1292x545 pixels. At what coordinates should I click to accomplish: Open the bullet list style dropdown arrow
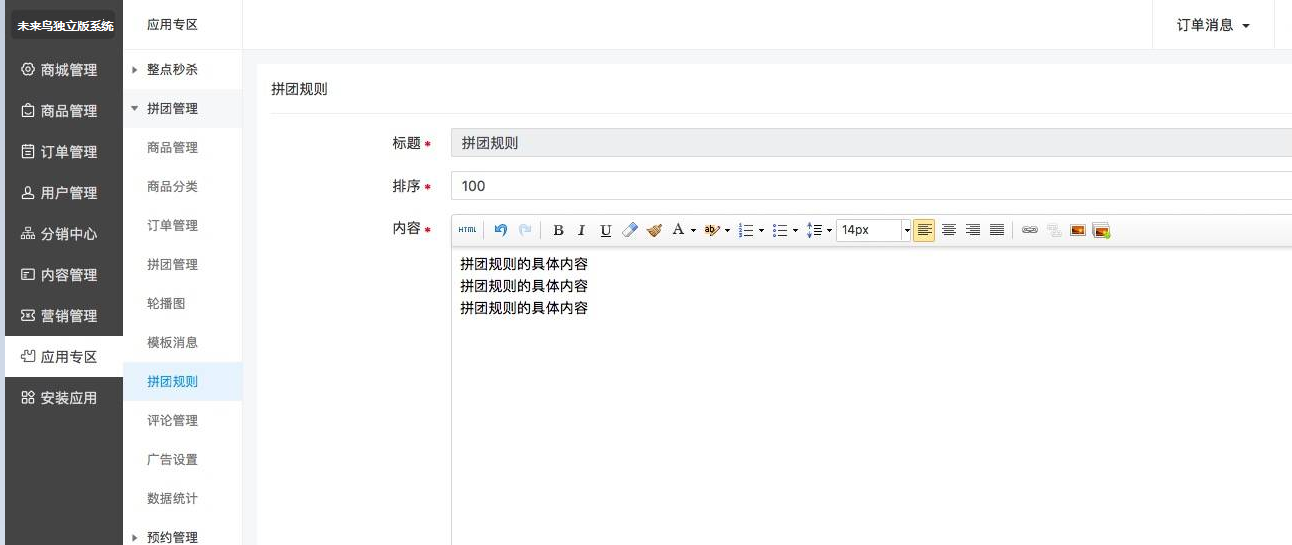pos(795,230)
